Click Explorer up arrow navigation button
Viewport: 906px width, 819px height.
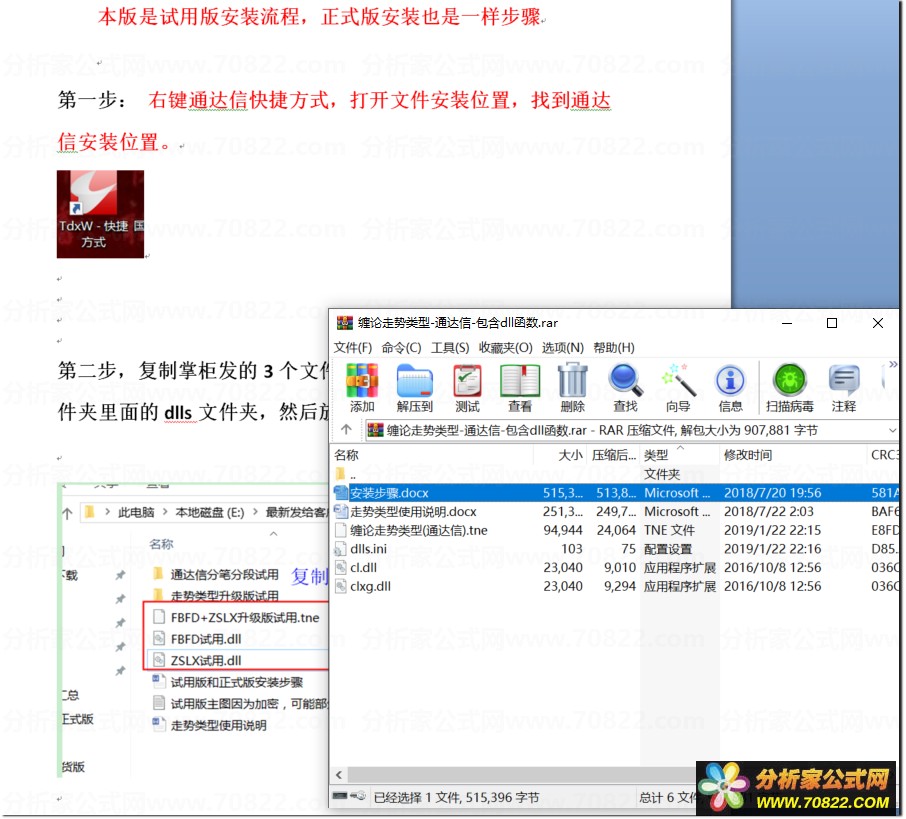tap(67, 513)
